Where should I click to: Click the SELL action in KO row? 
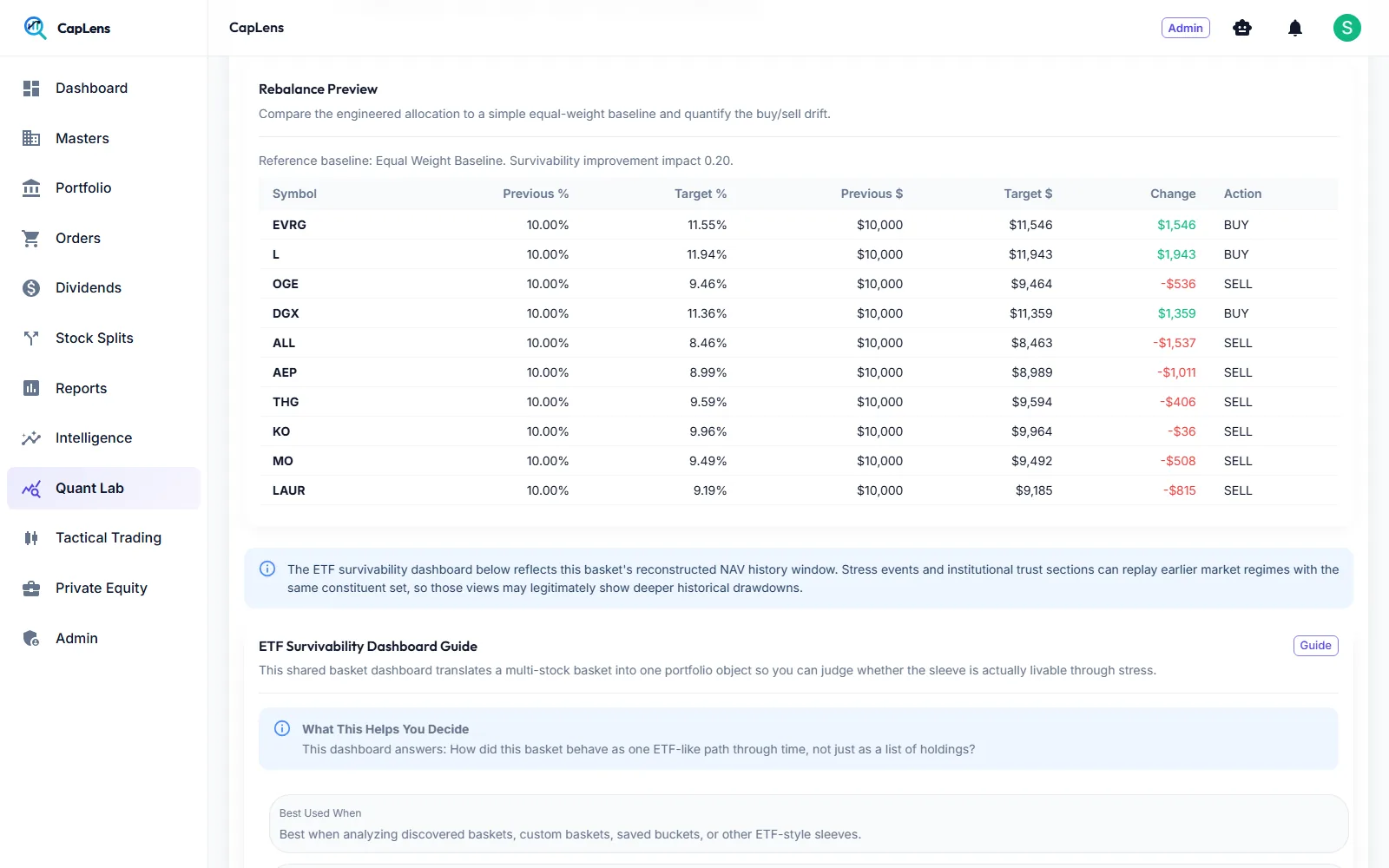click(1238, 431)
